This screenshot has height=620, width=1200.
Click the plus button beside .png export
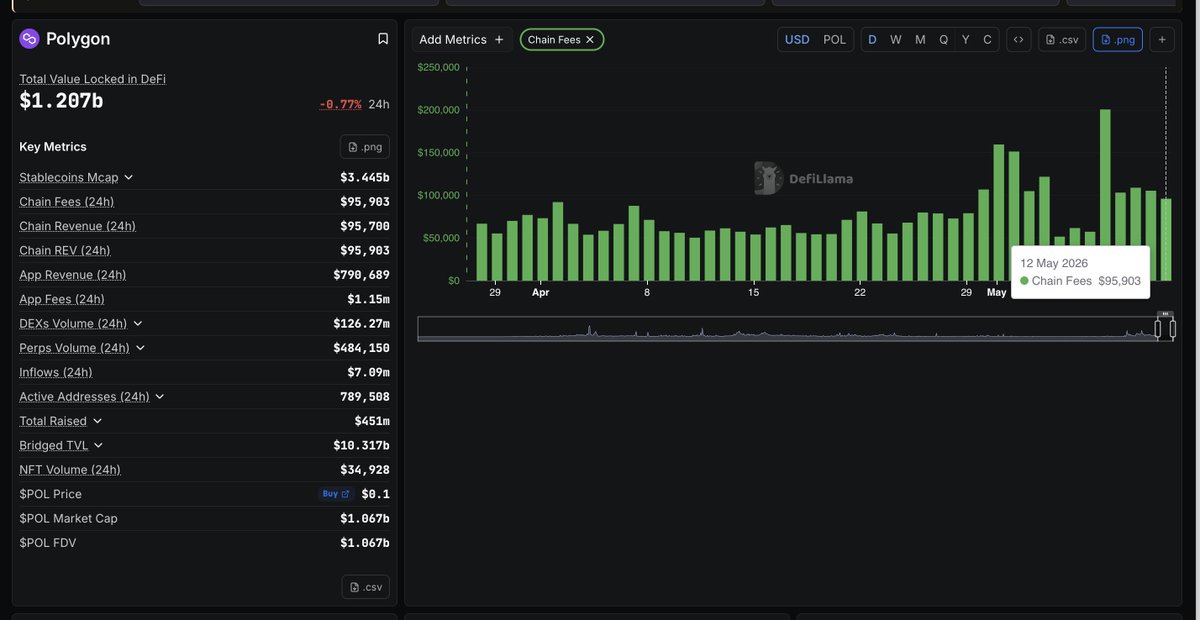click(x=1162, y=40)
